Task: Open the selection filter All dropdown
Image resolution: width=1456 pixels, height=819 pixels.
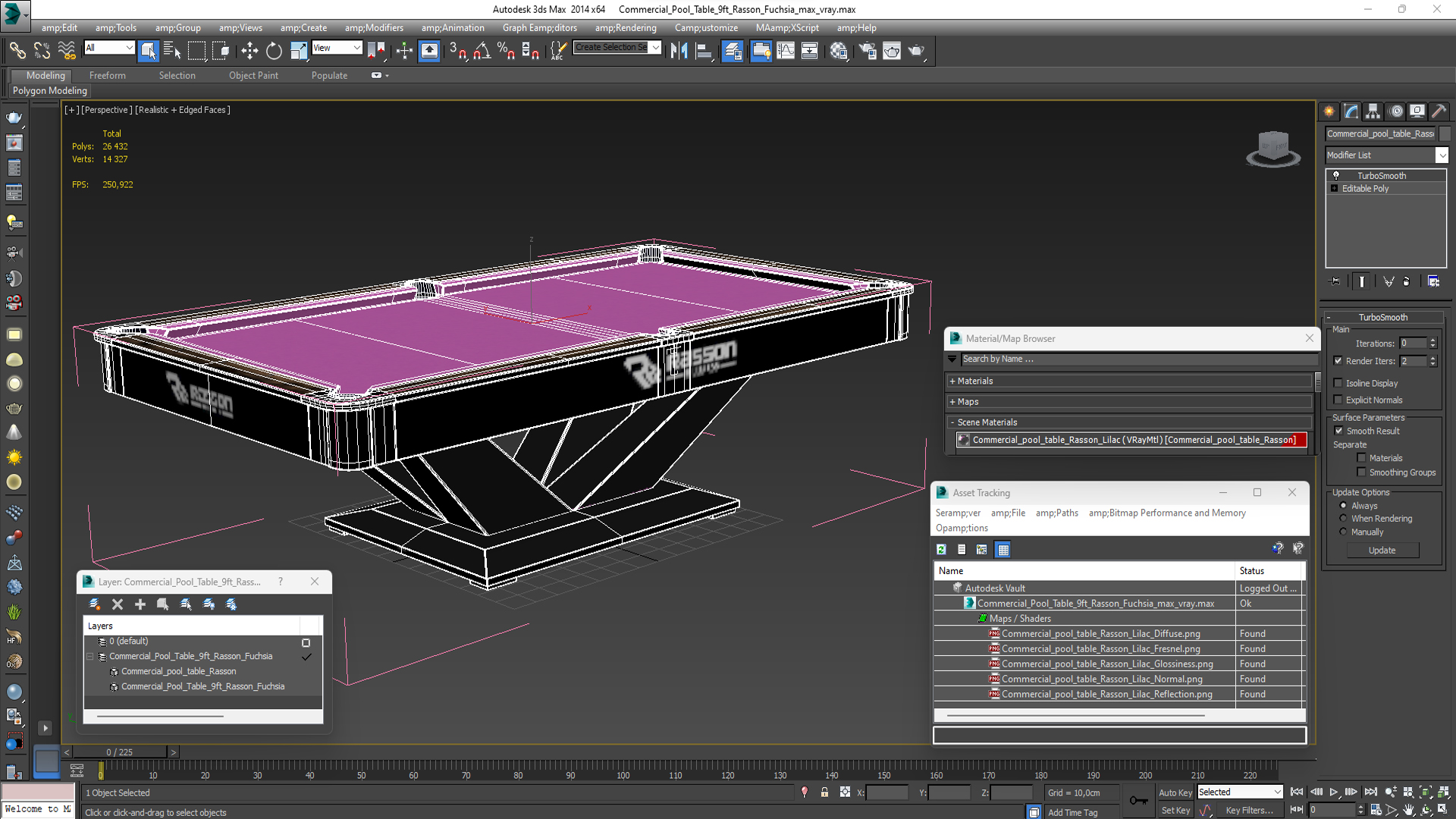Action: (109, 48)
